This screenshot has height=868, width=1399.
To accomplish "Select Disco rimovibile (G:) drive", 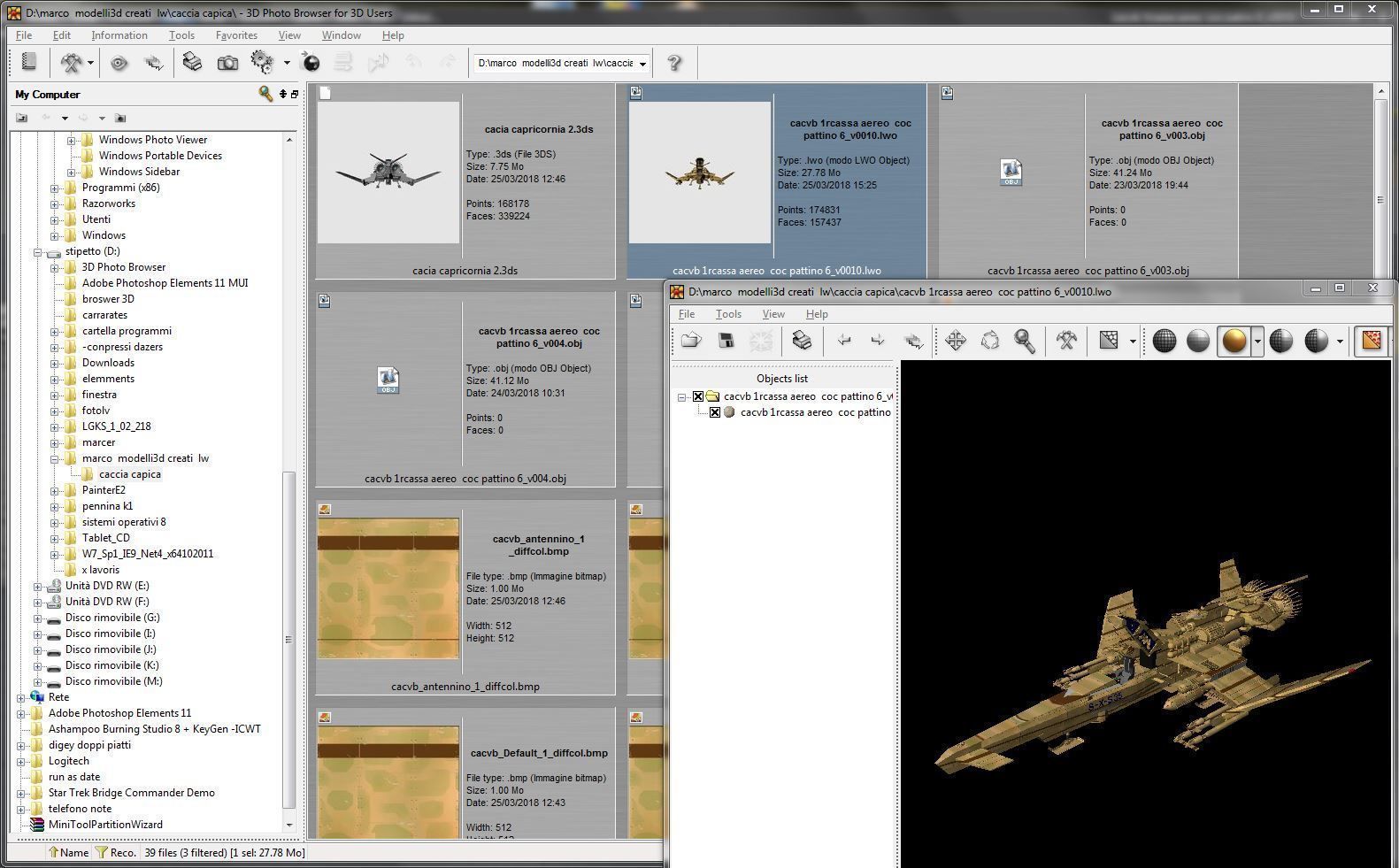I will 112,618.
